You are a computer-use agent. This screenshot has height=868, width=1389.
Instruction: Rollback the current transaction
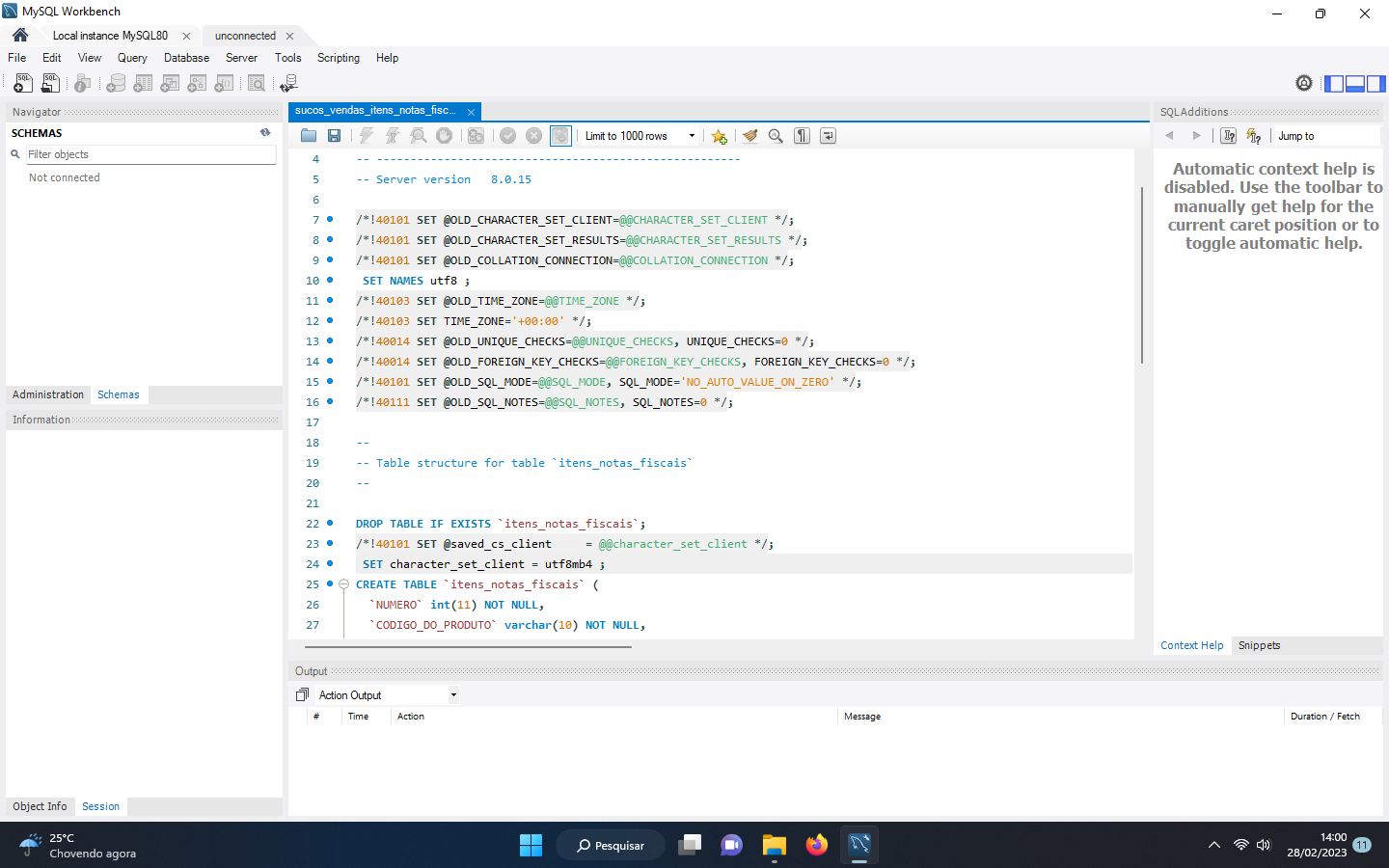tap(533, 136)
